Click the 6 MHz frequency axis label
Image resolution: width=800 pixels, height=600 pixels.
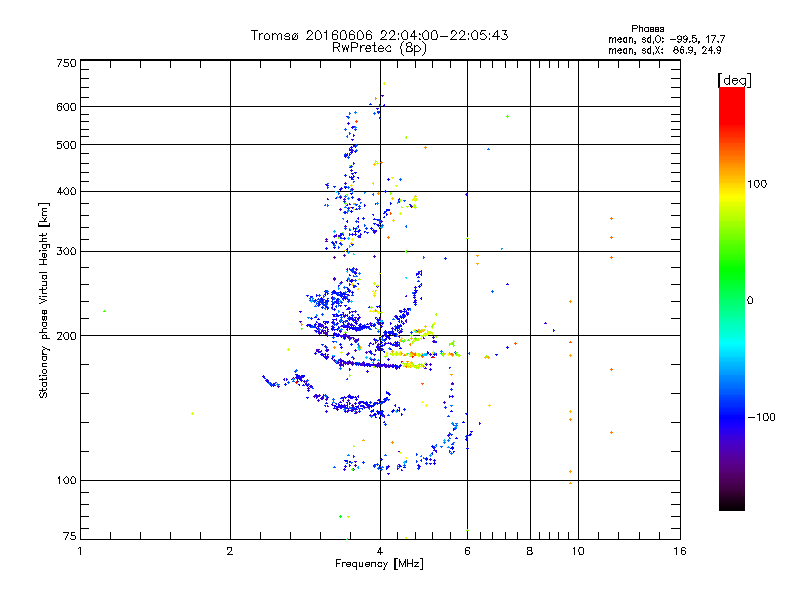pos(467,551)
